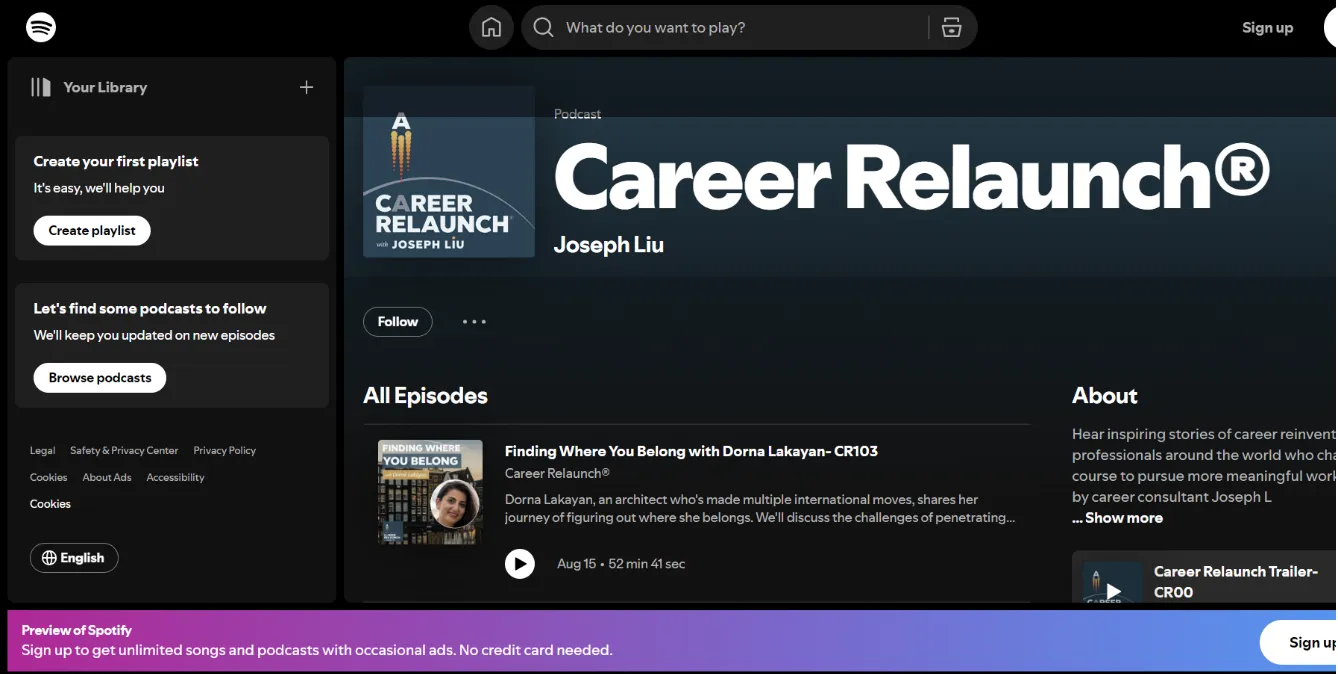Image resolution: width=1338 pixels, height=674 pixels.
Task: Open the English language selector
Action: [74, 558]
